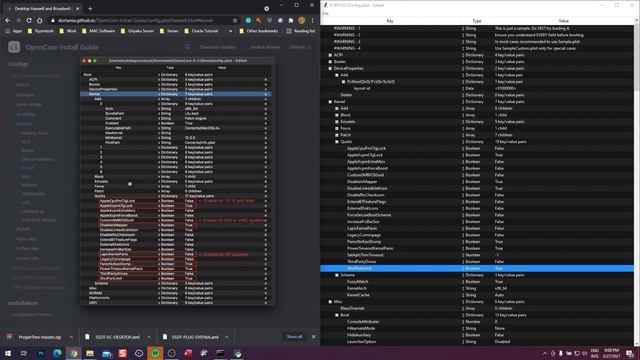Open the File menu in ProperTree
This screenshot has width=640, height=360.
coord(326,13)
